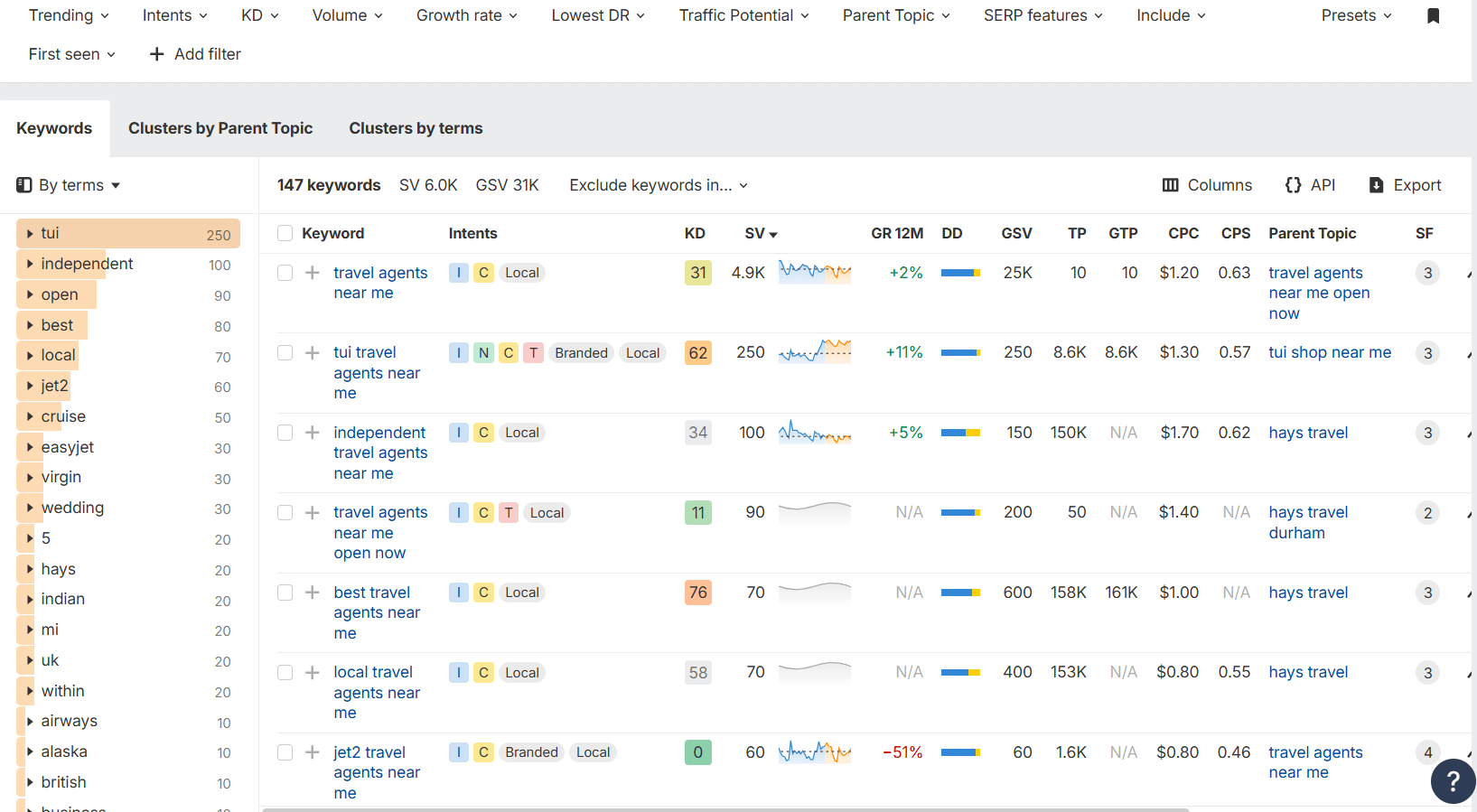Click the KD 76 difficulty badge
This screenshot has height=812, width=1477.
pyautogui.click(x=697, y=593)
